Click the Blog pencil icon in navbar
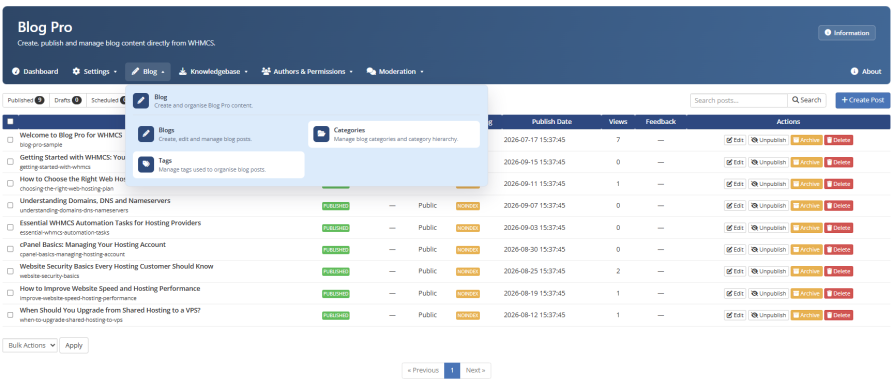Image resolution: width=892 pixels, height=389 pixels. pyautogui.click(x=135, y=72)
